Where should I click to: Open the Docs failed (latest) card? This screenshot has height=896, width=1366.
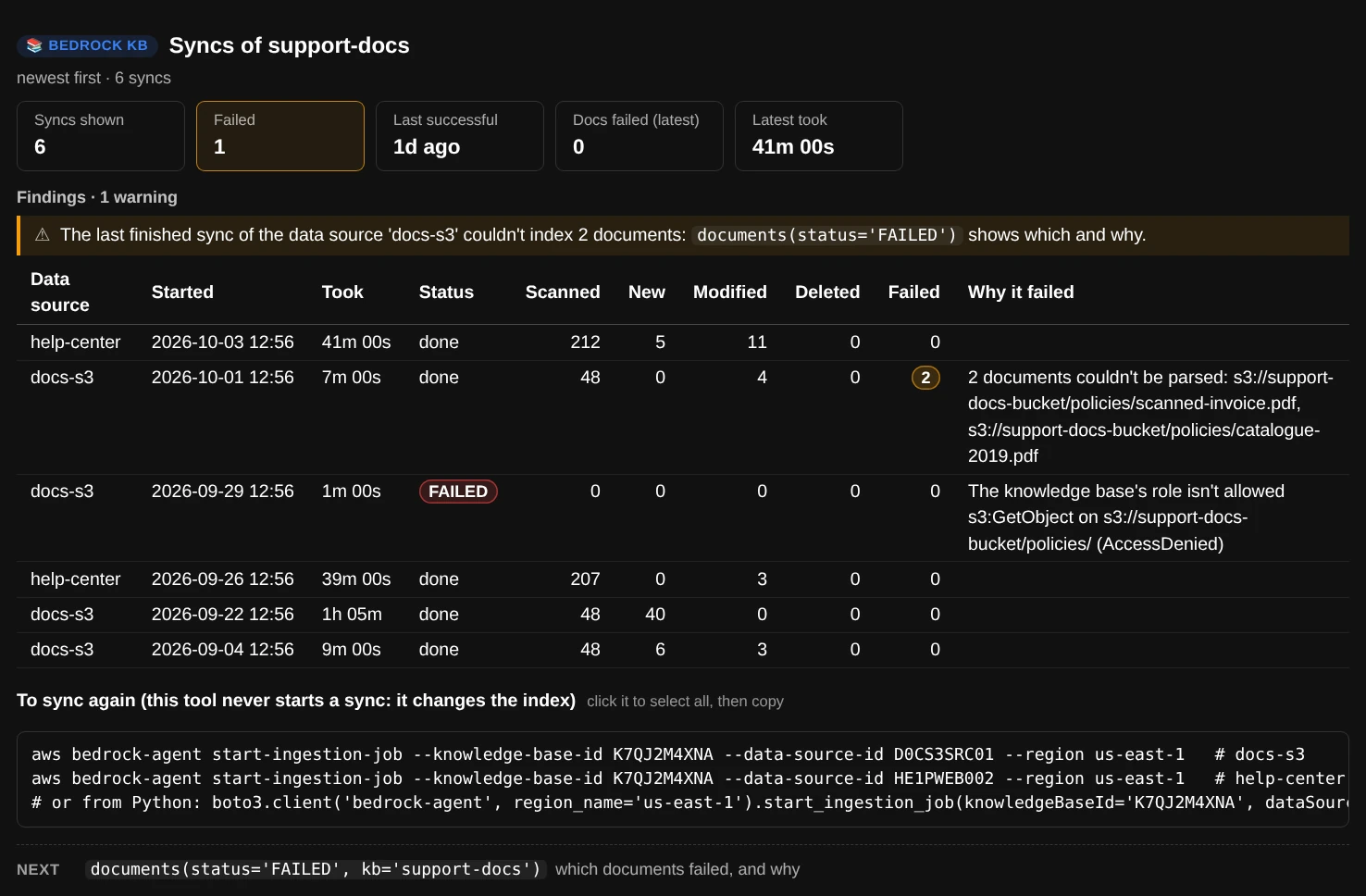pyautogui.click(x=640, y=136)
